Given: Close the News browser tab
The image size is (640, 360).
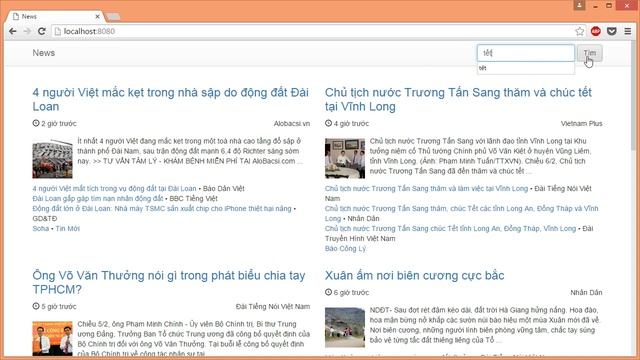Looking at the screenshot, I should (97, 16).
